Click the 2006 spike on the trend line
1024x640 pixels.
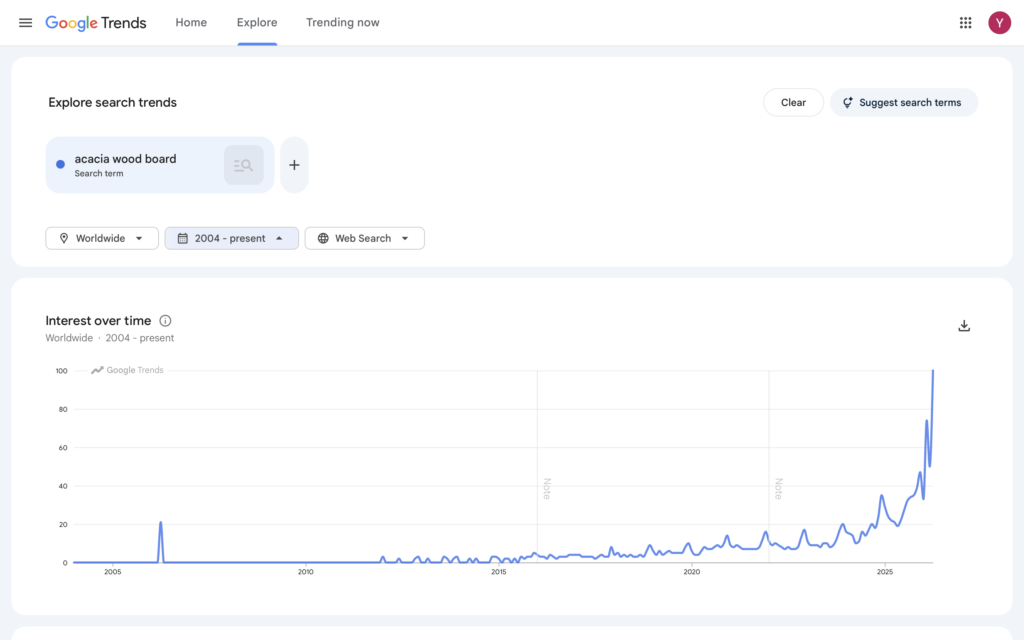[x=160, y=524]
